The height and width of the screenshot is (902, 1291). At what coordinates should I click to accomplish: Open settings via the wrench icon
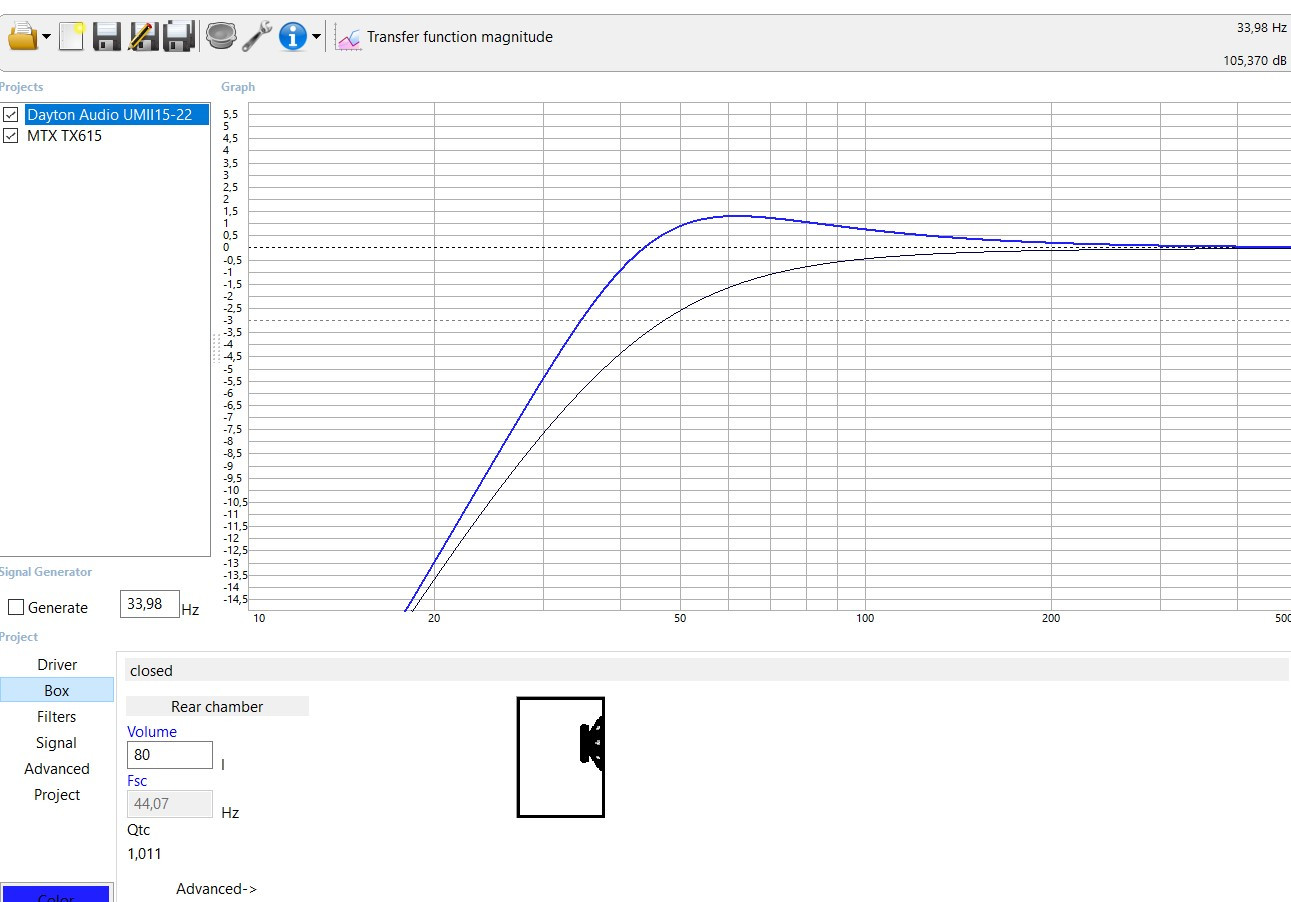[x=257, y=37]
